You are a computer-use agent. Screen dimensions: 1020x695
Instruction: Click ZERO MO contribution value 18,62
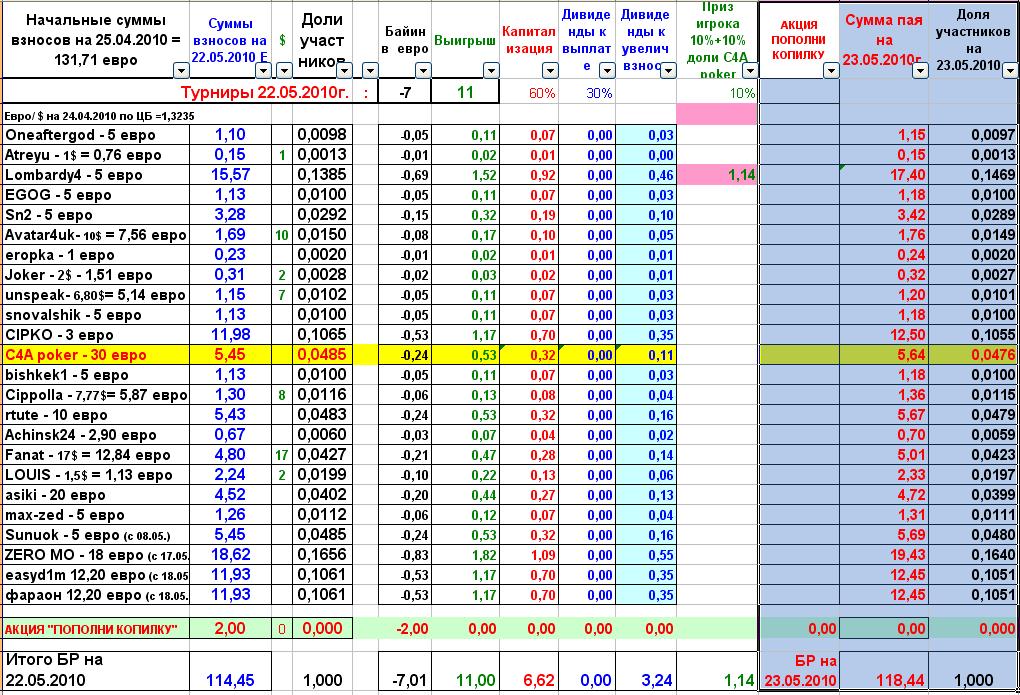(x=230, y=555)
